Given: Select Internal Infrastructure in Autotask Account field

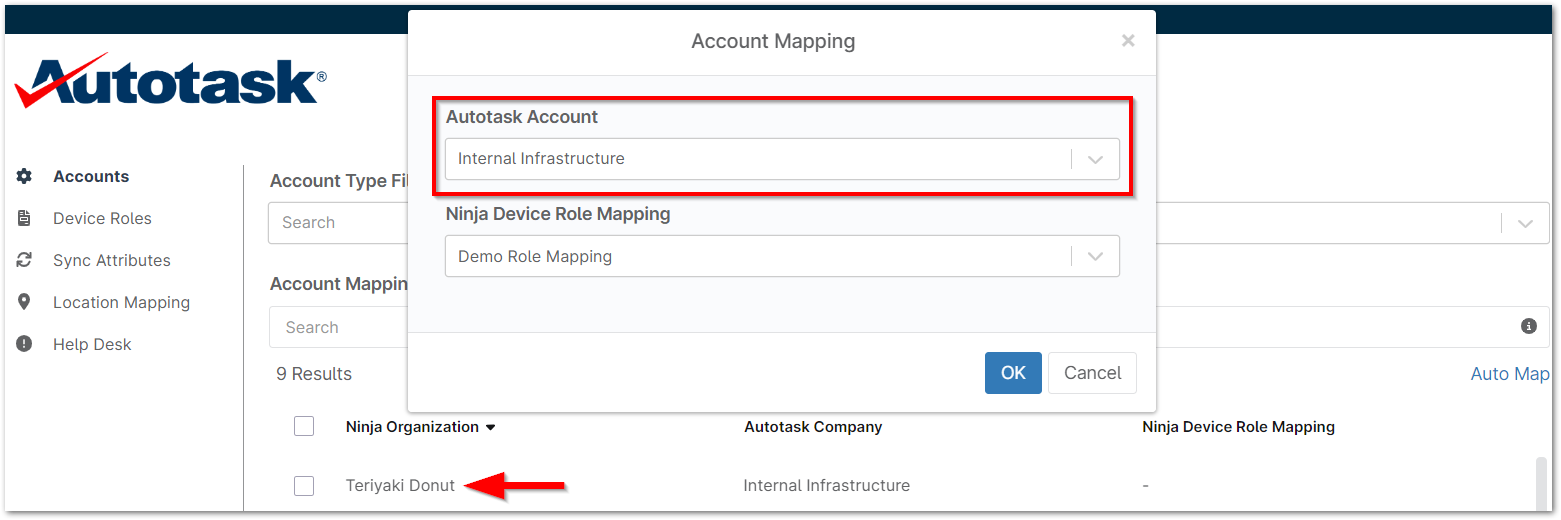Looking at the screenshot, I should point(782,159).
